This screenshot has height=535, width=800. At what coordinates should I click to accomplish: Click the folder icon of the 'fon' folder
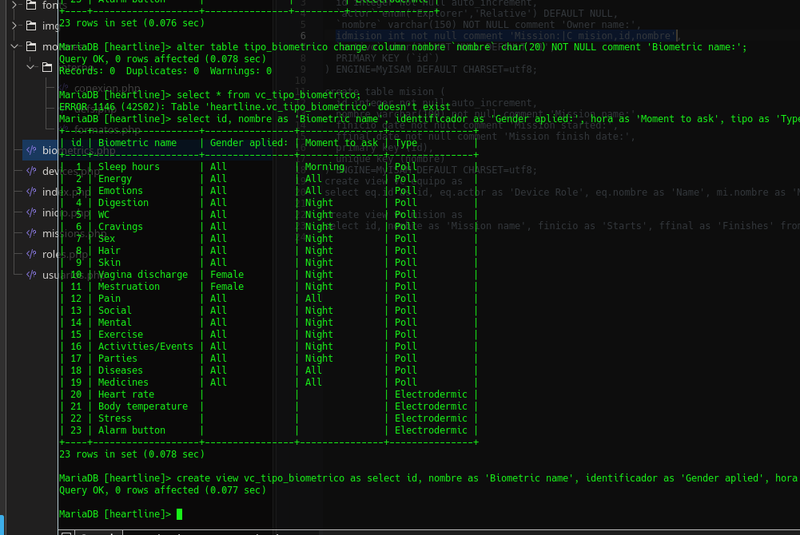click(x=31, y=5)
